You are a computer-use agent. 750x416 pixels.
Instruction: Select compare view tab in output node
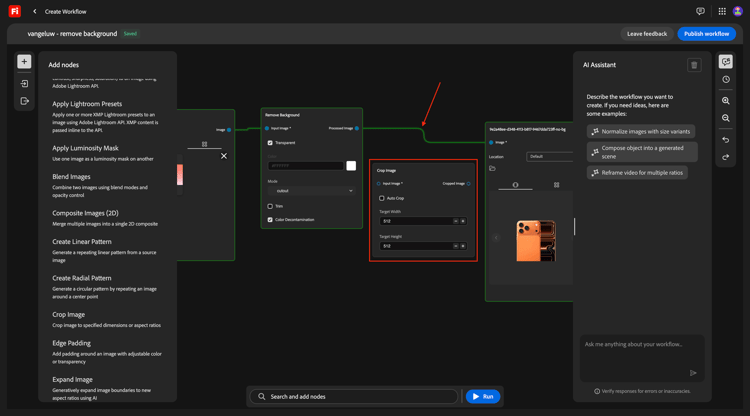[x=515, y=185]
